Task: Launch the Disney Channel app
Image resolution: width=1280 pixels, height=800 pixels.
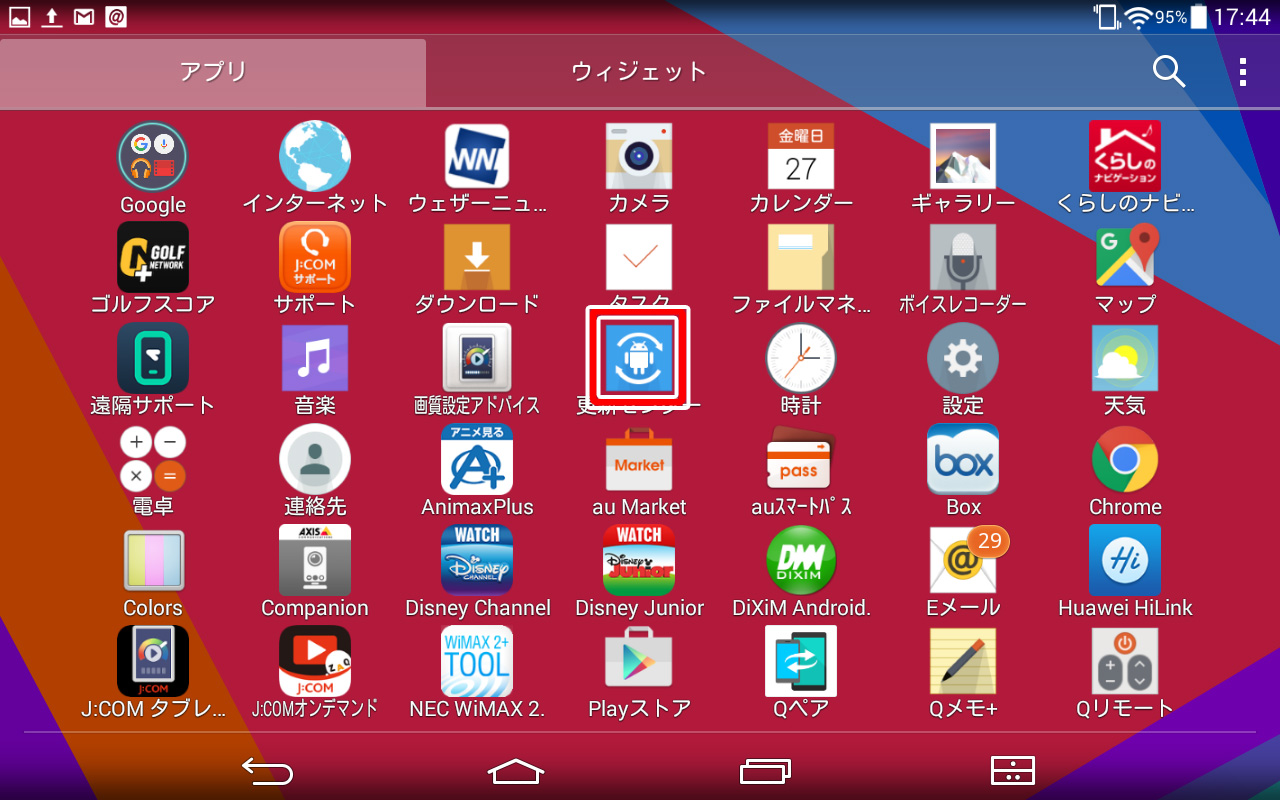Action: (x=477, y=560)
